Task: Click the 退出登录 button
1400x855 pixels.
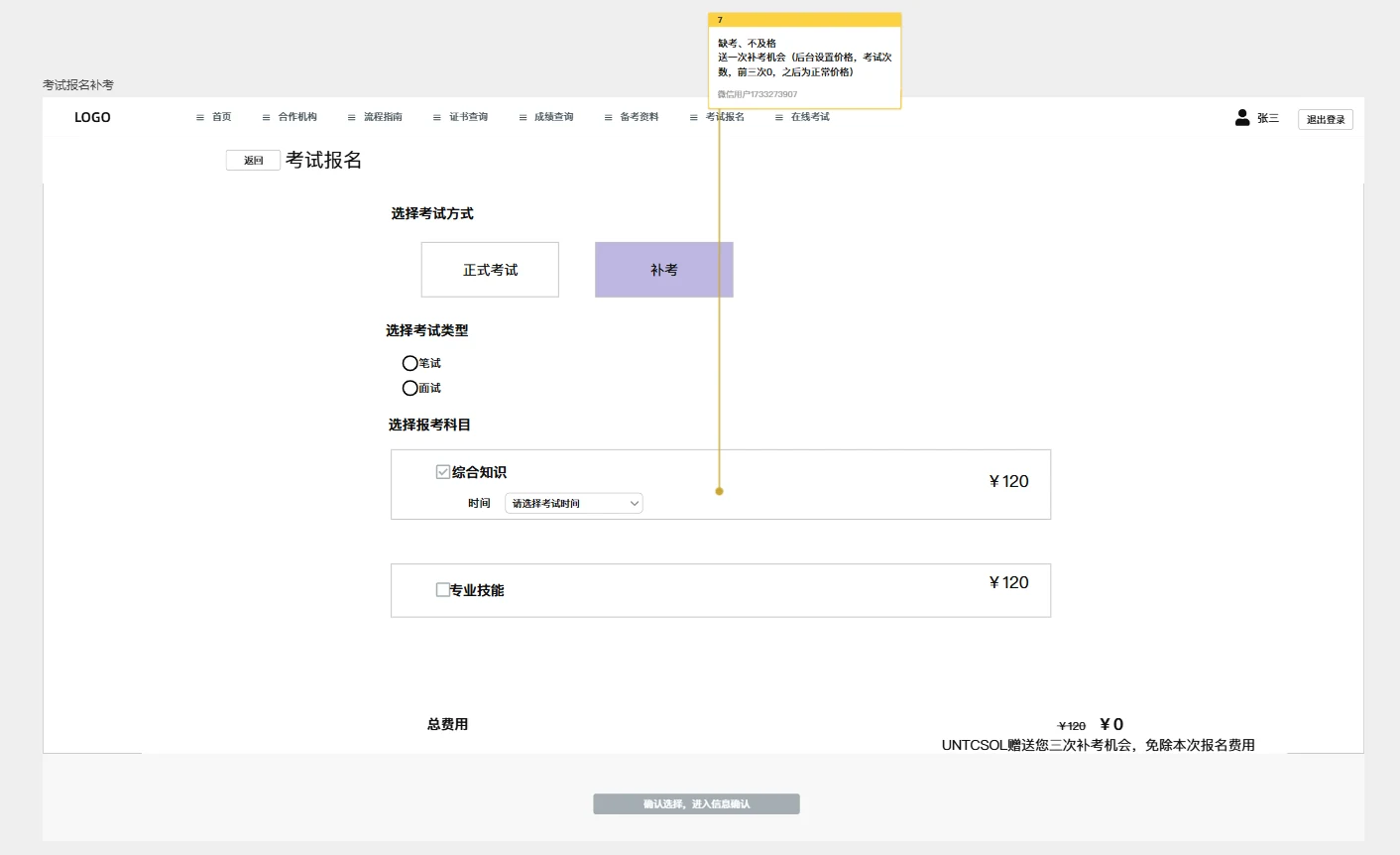Action: pos(1326,119)
